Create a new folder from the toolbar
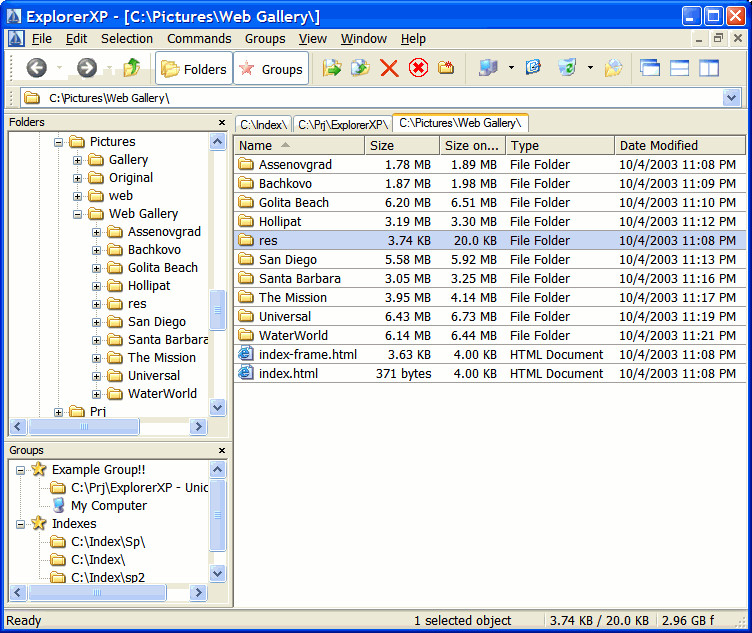Viewport: 752px width, 633px height. pos(446,68)
